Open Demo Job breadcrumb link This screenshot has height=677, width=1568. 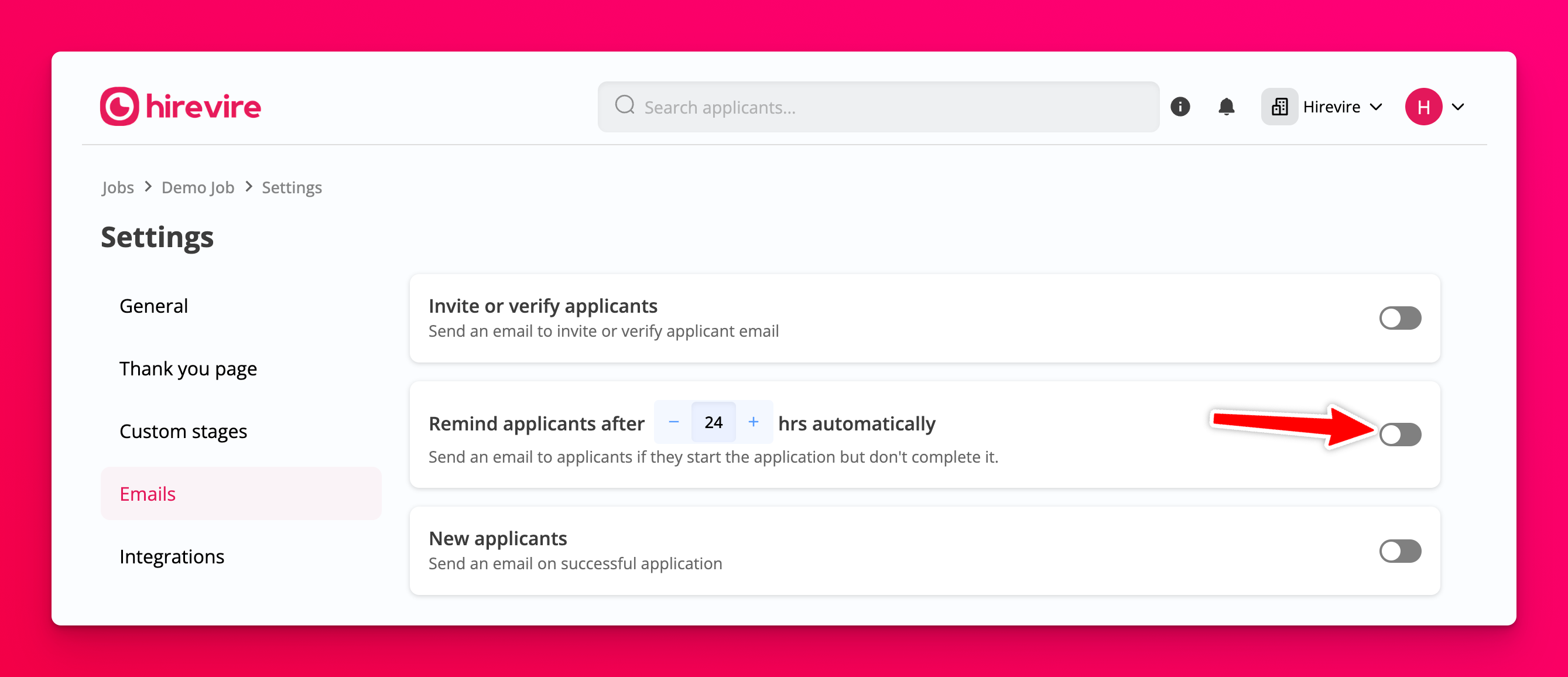coord(197,187)
